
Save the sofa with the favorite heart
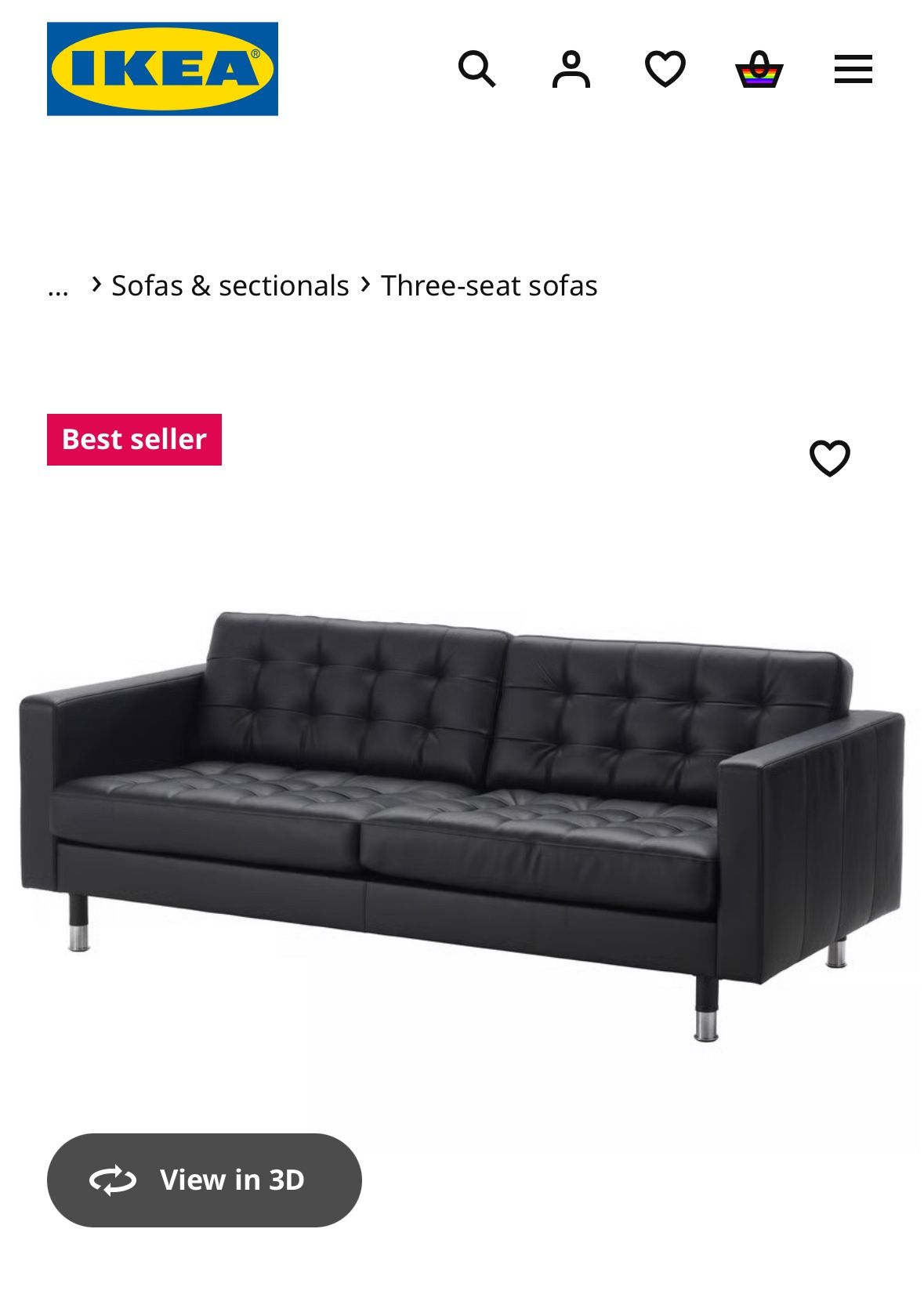(x=829, y=458)
